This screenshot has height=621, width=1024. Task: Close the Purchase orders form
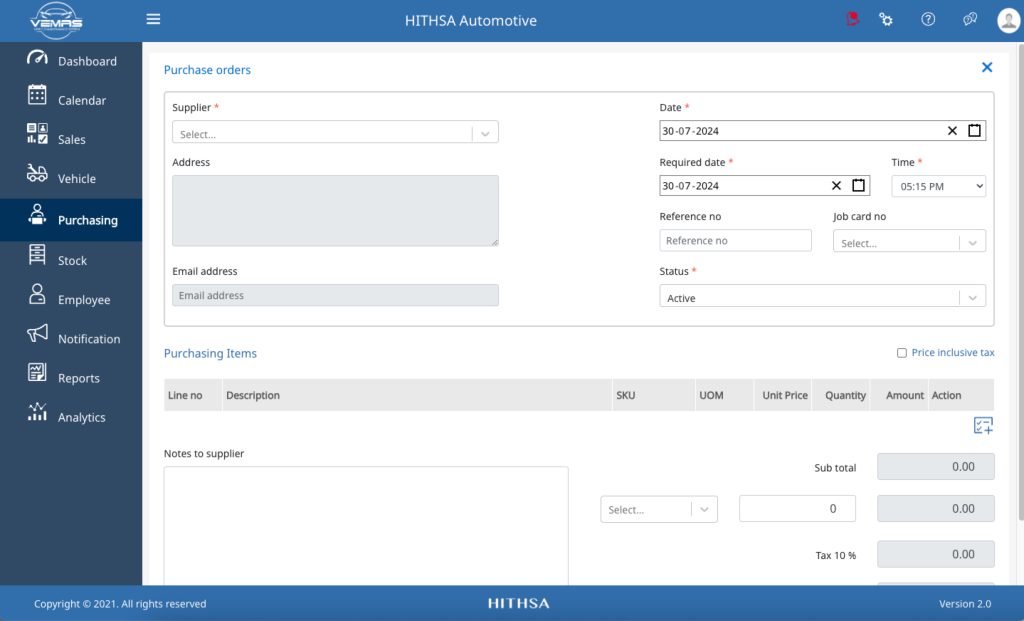[987, 67]
